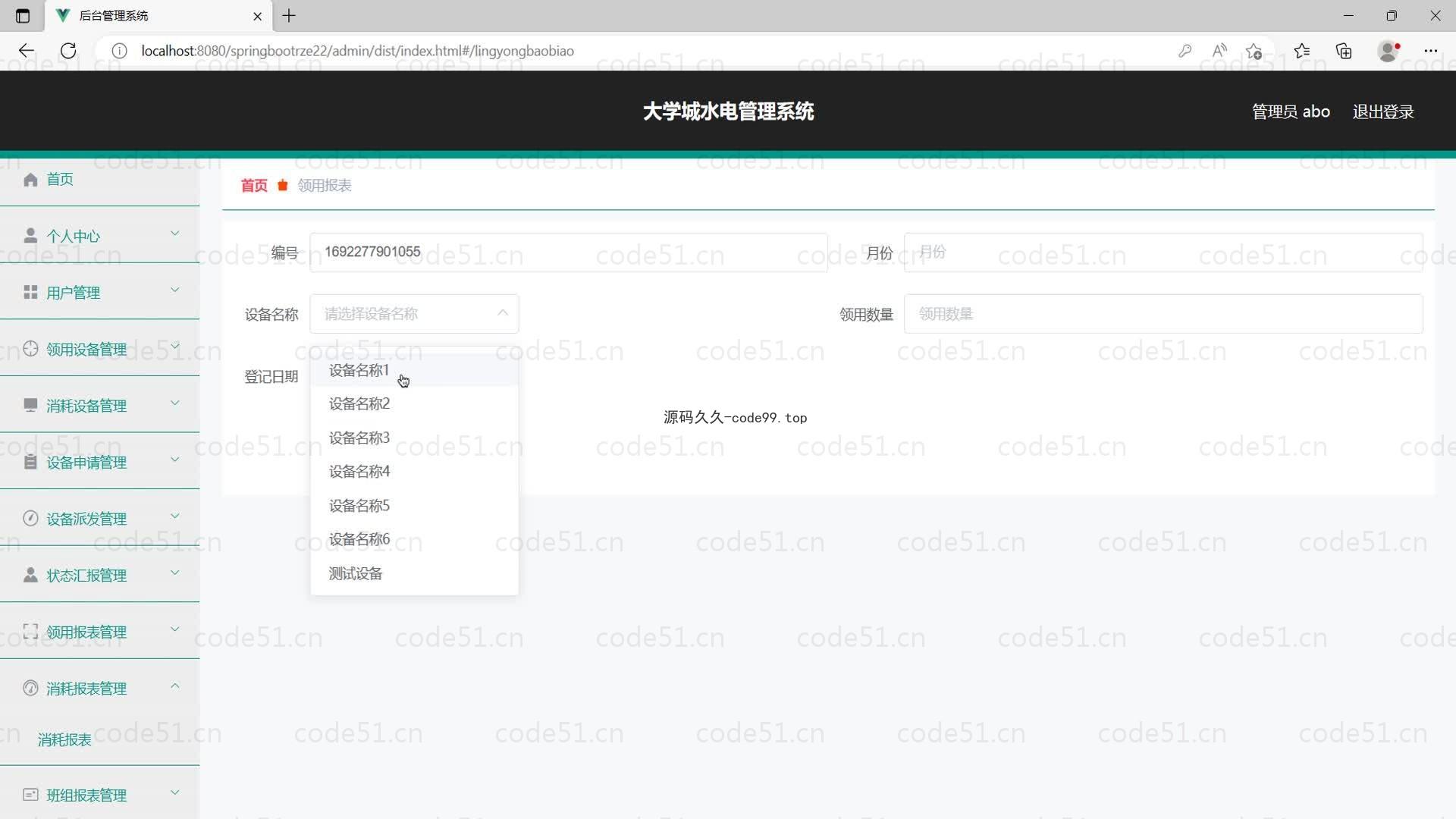The width and height of the screenshot is (1456, 819).
Task: Click the grid icon beside 用户管理
Action: tap(30, 292)
